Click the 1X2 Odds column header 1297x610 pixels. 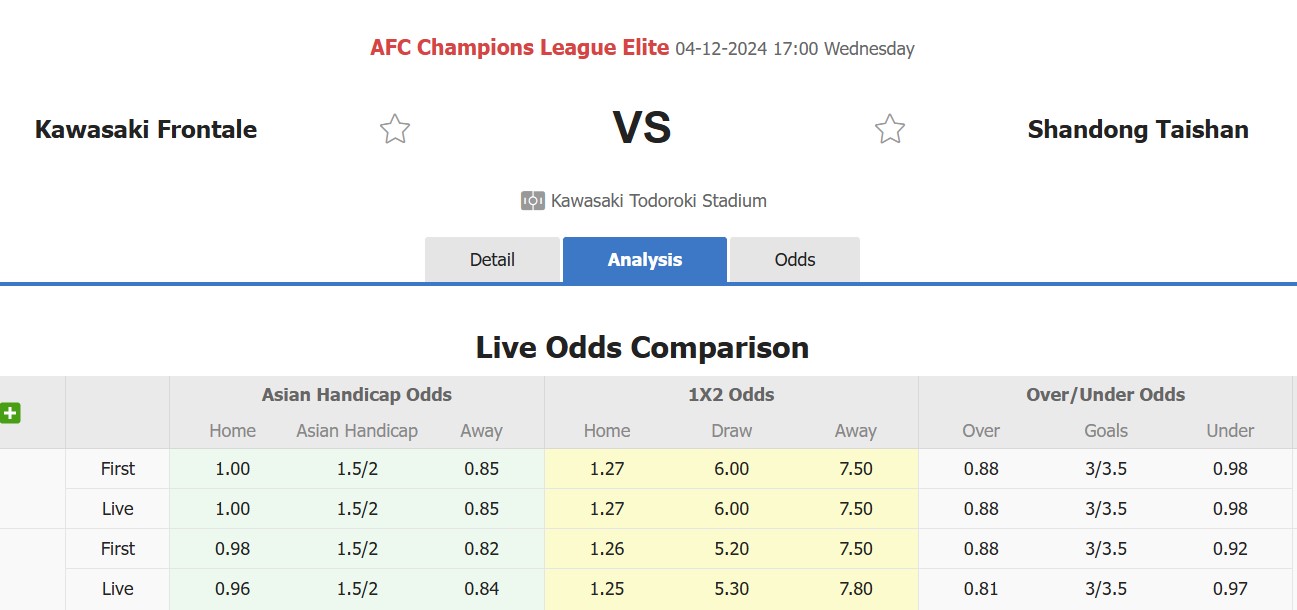tap(732, 395)
